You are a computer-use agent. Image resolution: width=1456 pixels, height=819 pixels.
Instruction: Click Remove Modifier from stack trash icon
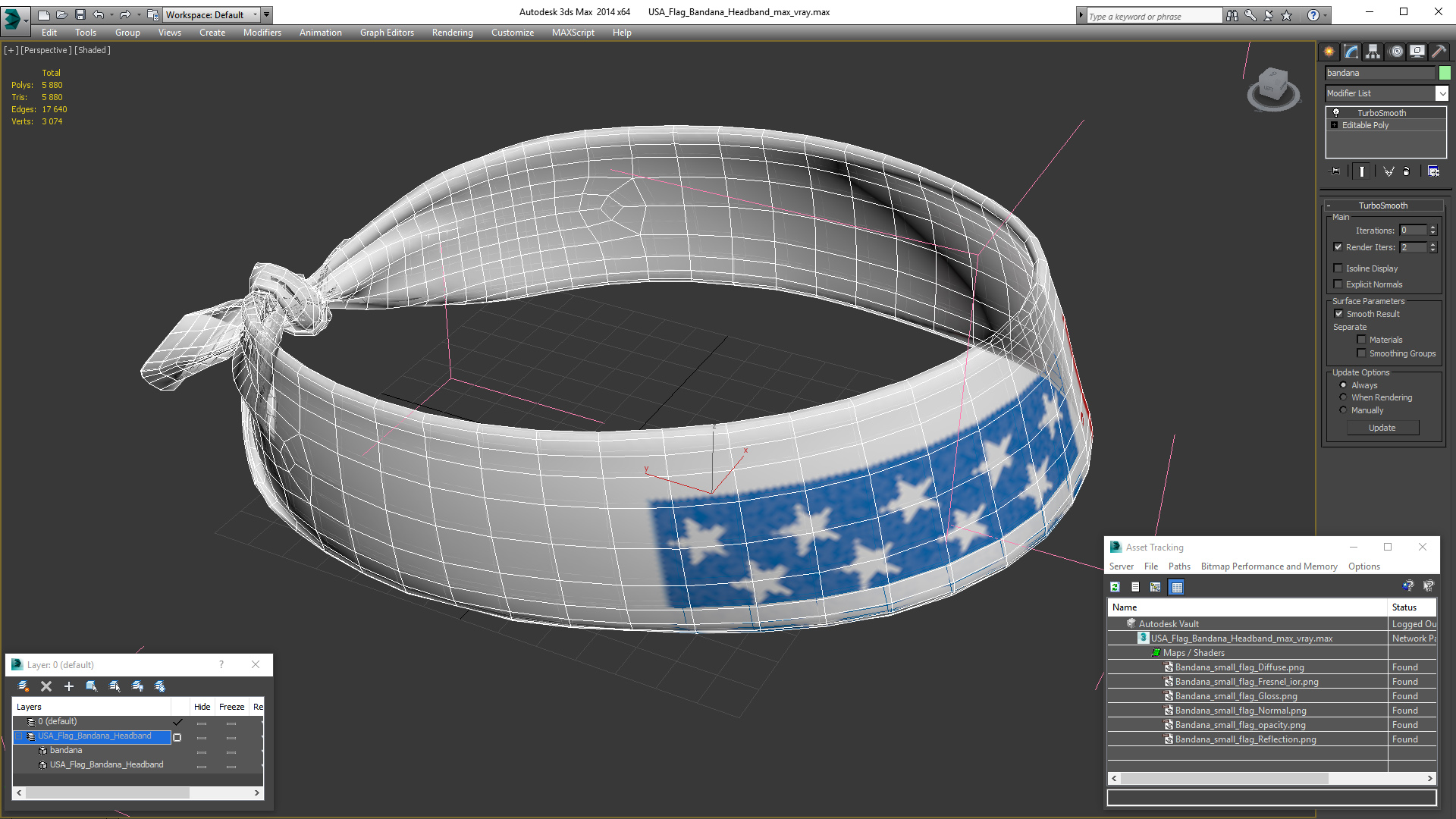click(1407, 171)
